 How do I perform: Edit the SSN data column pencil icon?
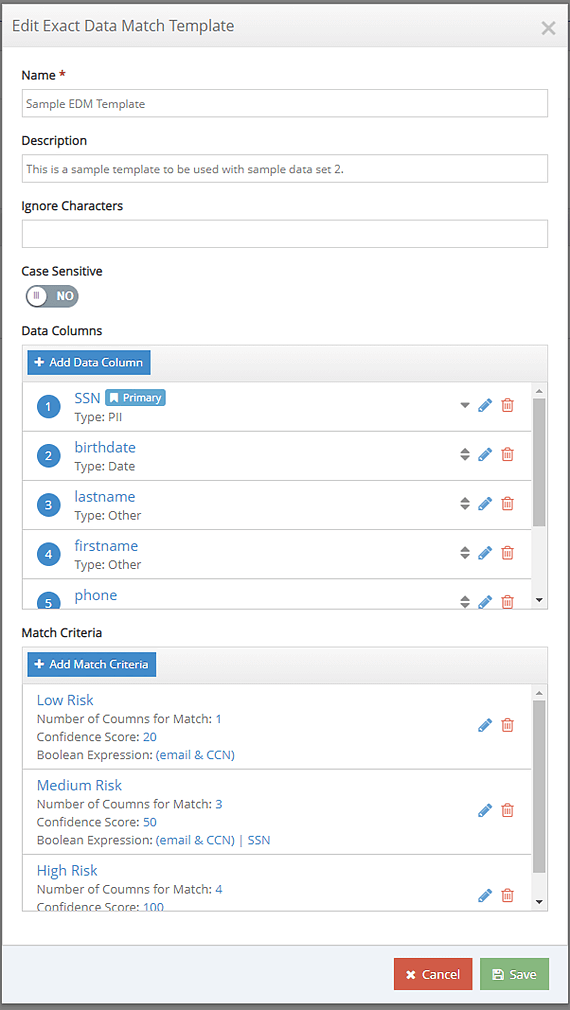click(x=485, y=405)
